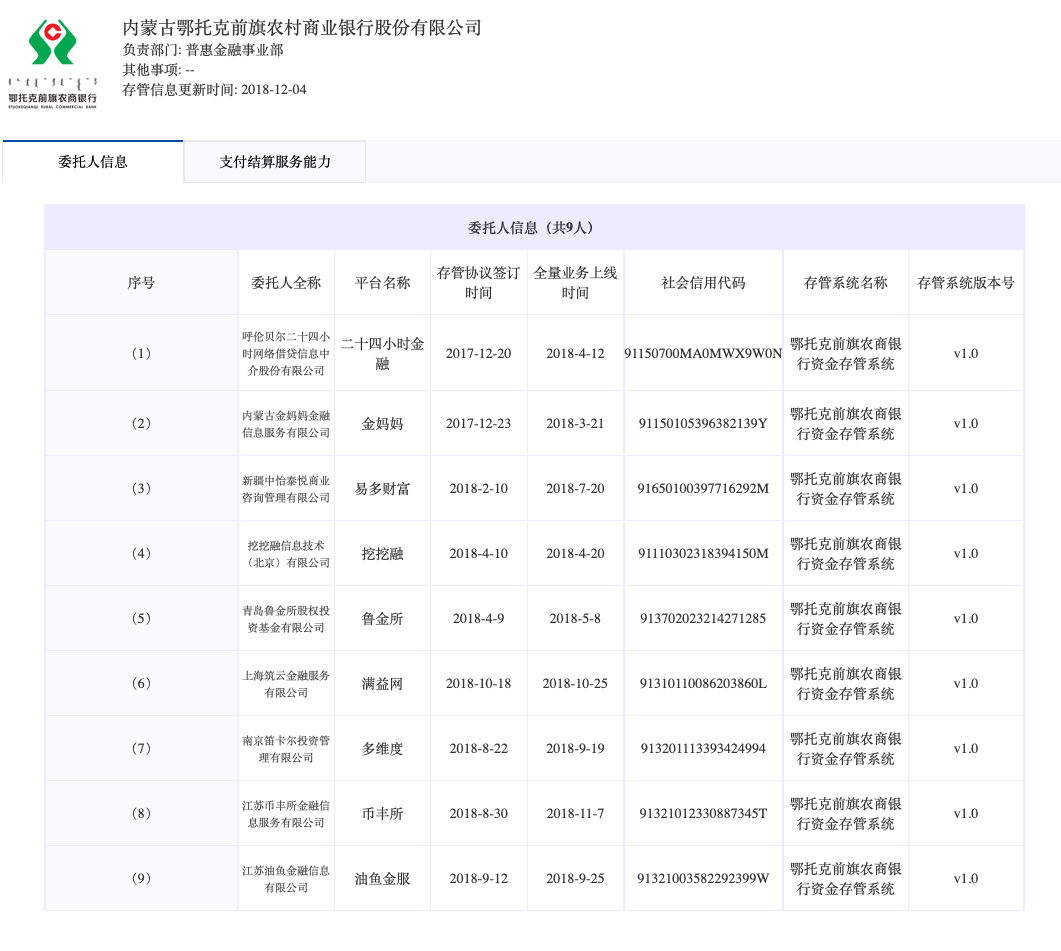The height and width of the screenshot is (951, 1061).
Task: Click platform name 币丰所
Action: pyautogui.click(x=382, y=814)
